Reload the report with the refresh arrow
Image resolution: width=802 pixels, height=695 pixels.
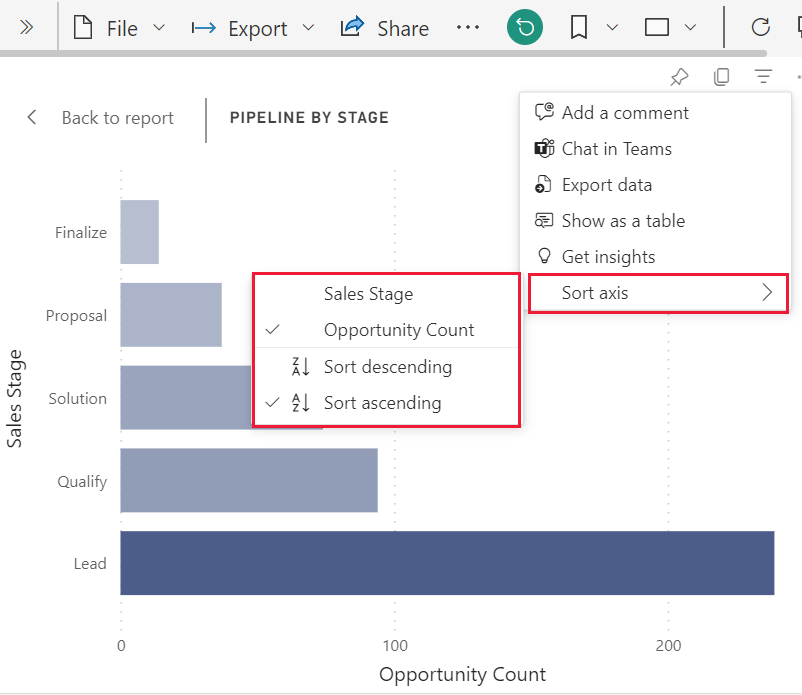point(759,28)
